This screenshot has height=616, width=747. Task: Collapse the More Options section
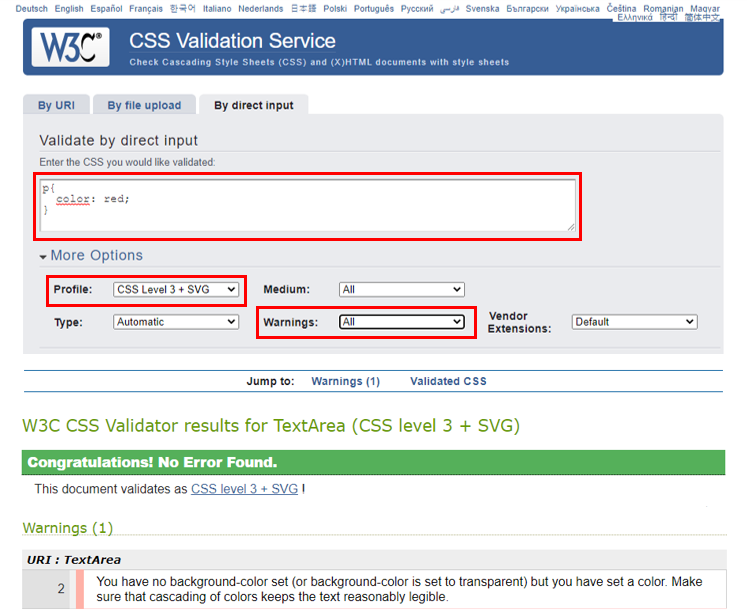91,255
